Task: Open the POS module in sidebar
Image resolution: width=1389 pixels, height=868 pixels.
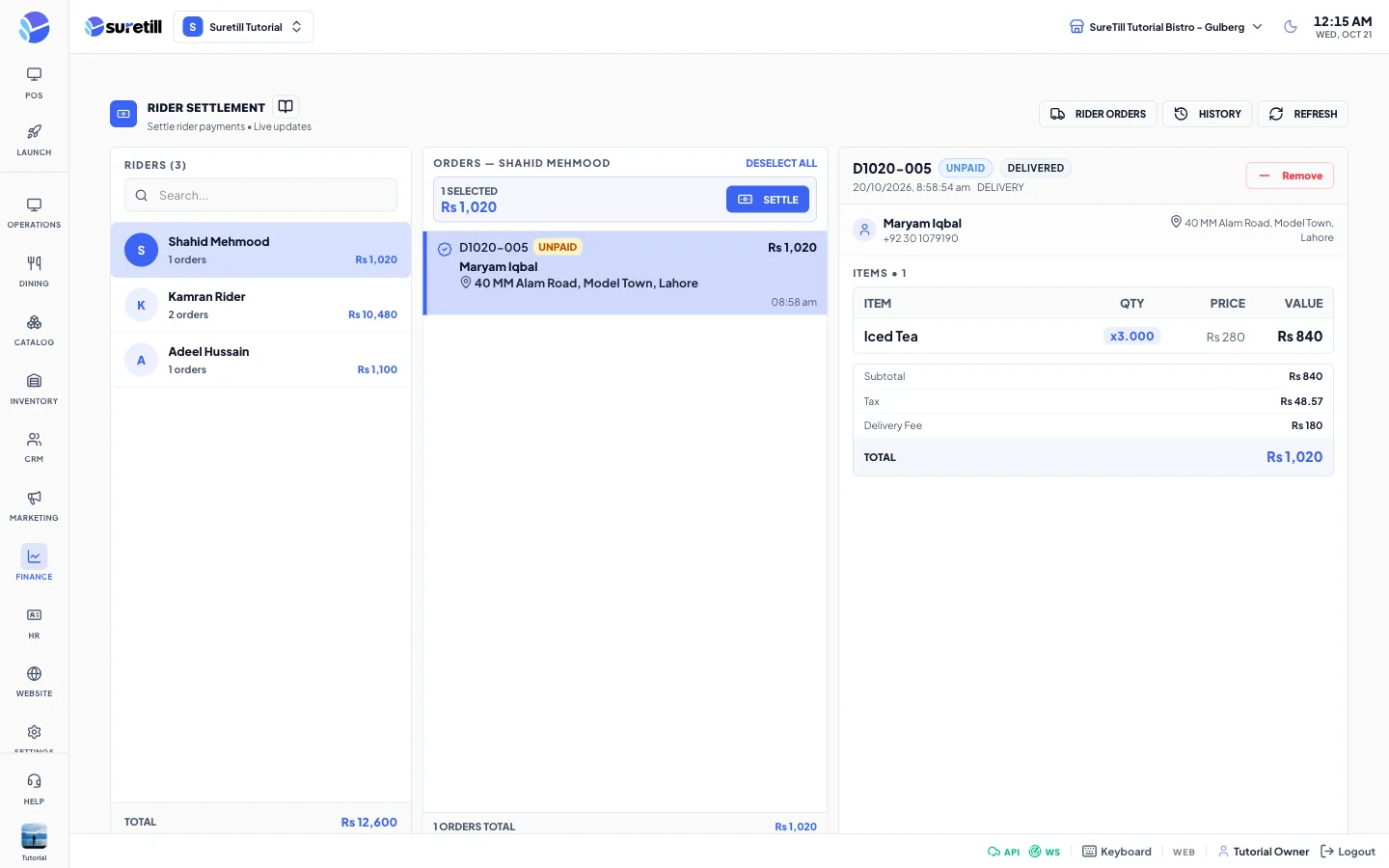Action: click(34, 83)
